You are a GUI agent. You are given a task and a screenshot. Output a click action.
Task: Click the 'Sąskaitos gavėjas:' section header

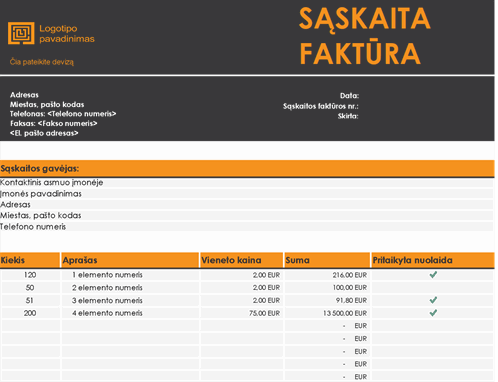click(247, 169)
